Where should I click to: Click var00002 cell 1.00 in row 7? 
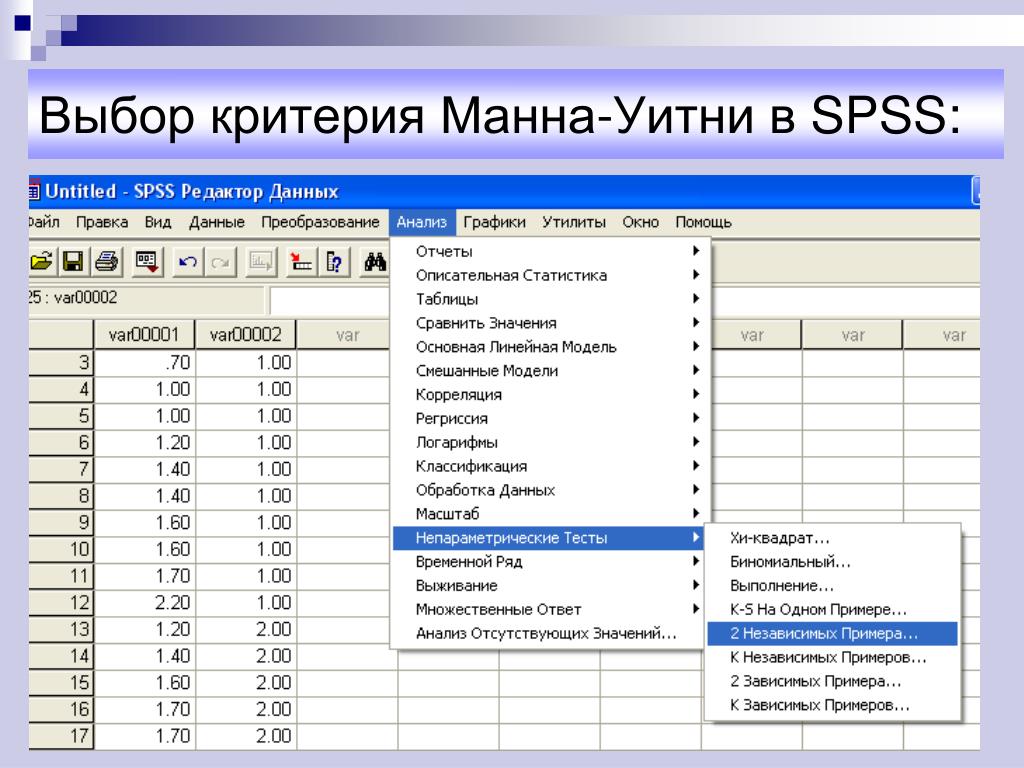pyautogui.click(x=246, y=469)
